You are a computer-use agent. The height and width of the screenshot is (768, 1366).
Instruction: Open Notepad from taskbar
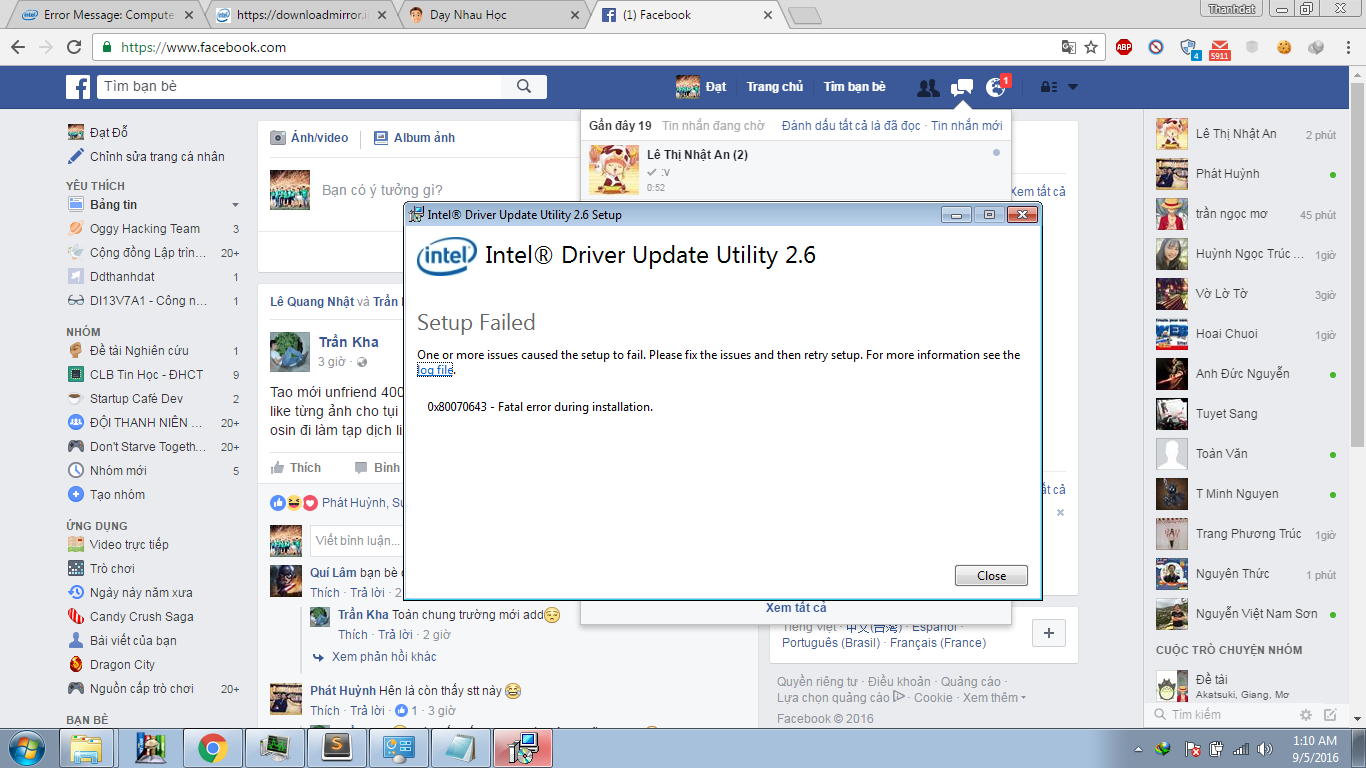[x=461, y=748]
